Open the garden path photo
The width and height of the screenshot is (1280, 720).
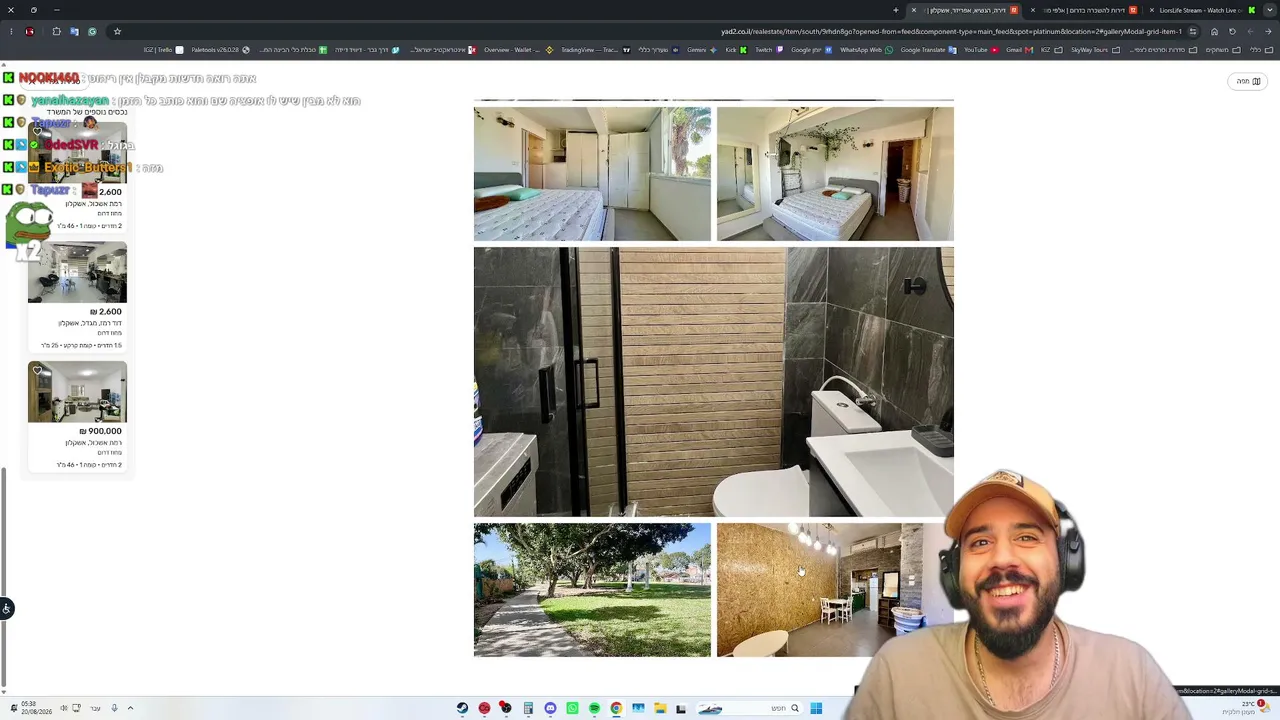coord(592,590)
